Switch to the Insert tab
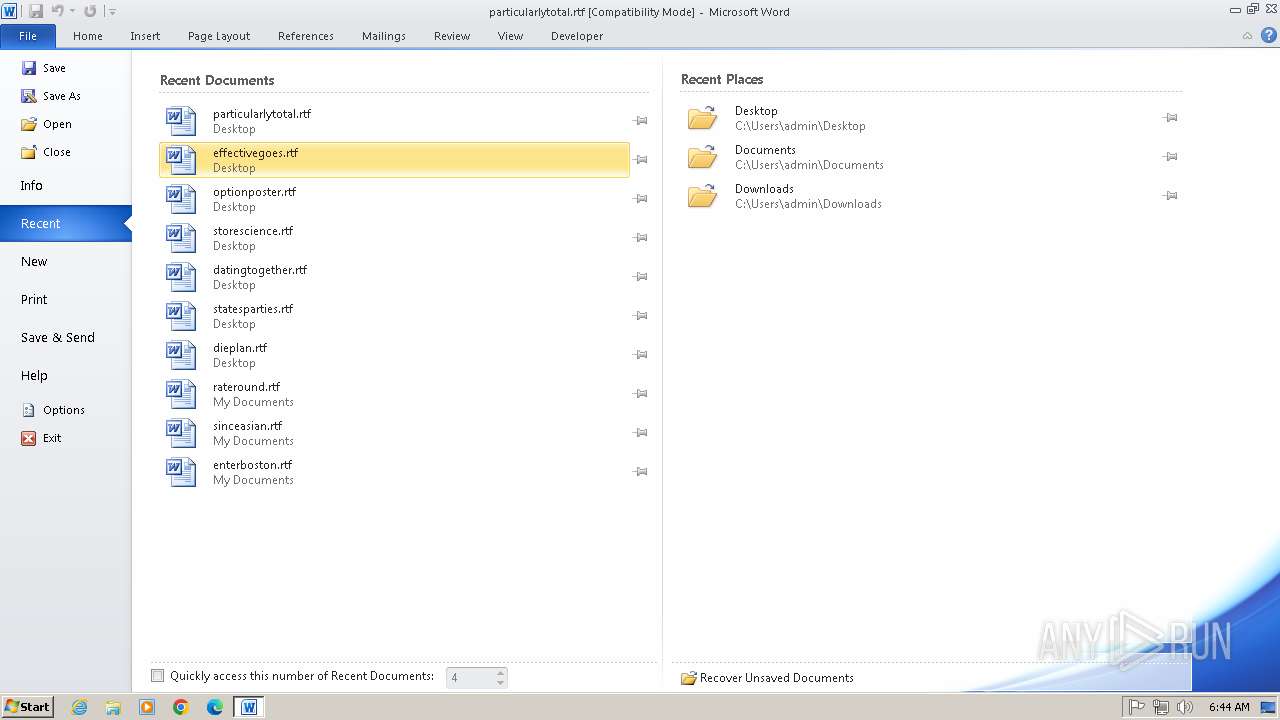 click(x=145, y=36)
